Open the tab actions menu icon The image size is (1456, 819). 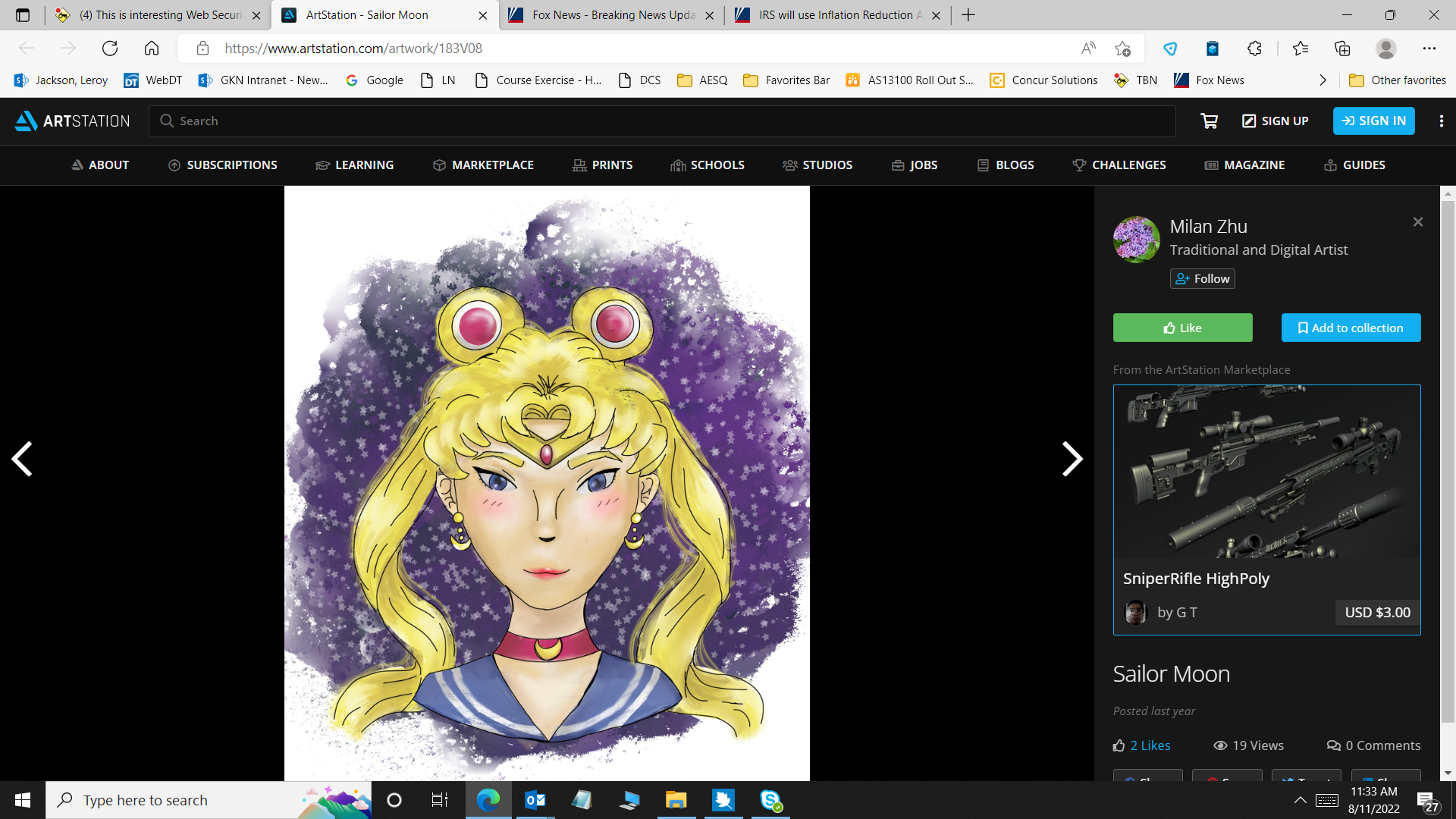pos(23,15)
